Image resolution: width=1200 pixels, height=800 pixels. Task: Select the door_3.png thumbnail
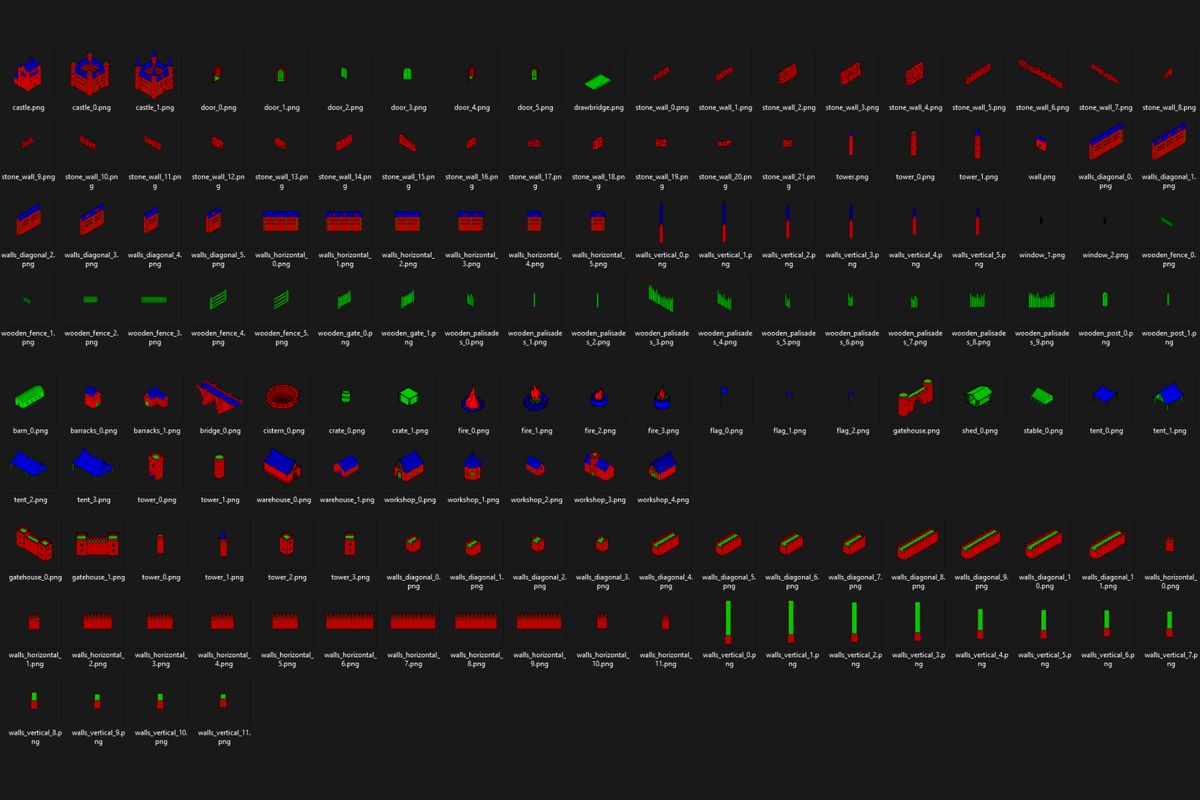coord(408,74)
